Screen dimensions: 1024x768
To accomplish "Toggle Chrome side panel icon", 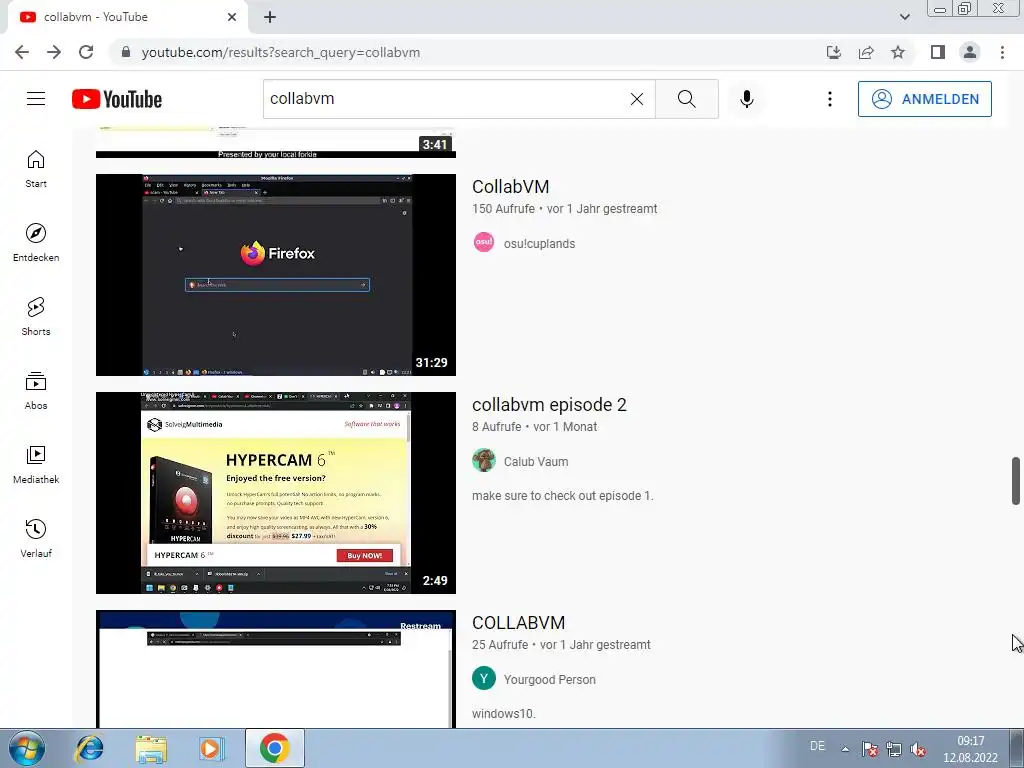I will pyautogui.click(x=938, y=52).
